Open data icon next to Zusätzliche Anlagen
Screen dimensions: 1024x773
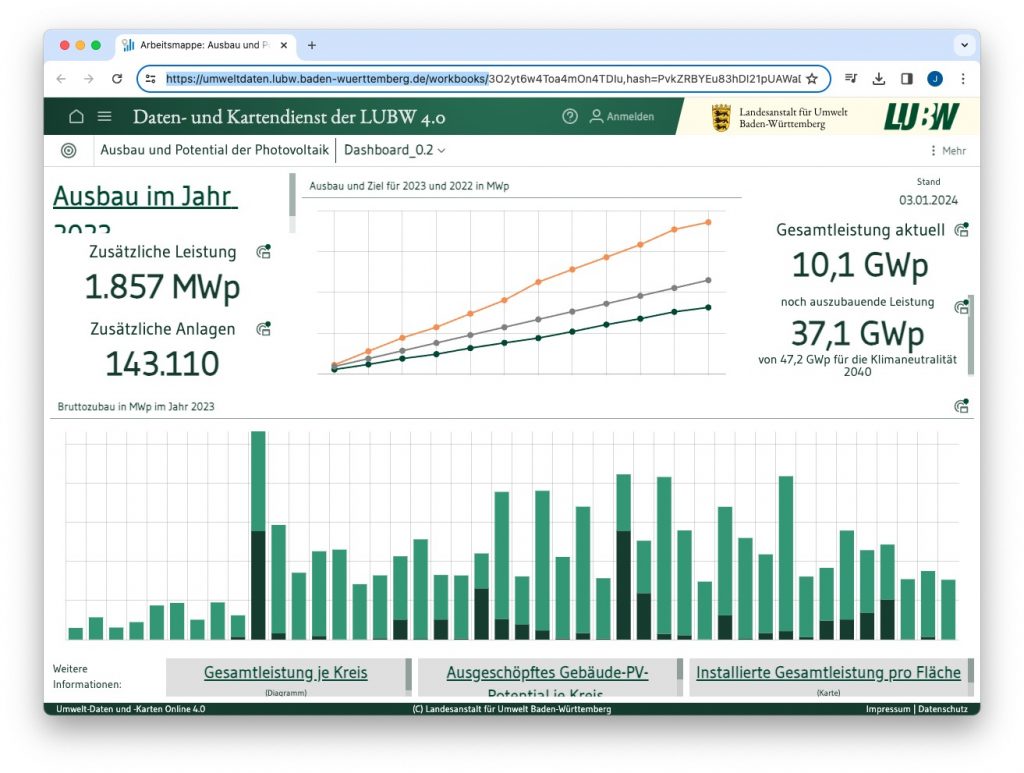[263, 328]
